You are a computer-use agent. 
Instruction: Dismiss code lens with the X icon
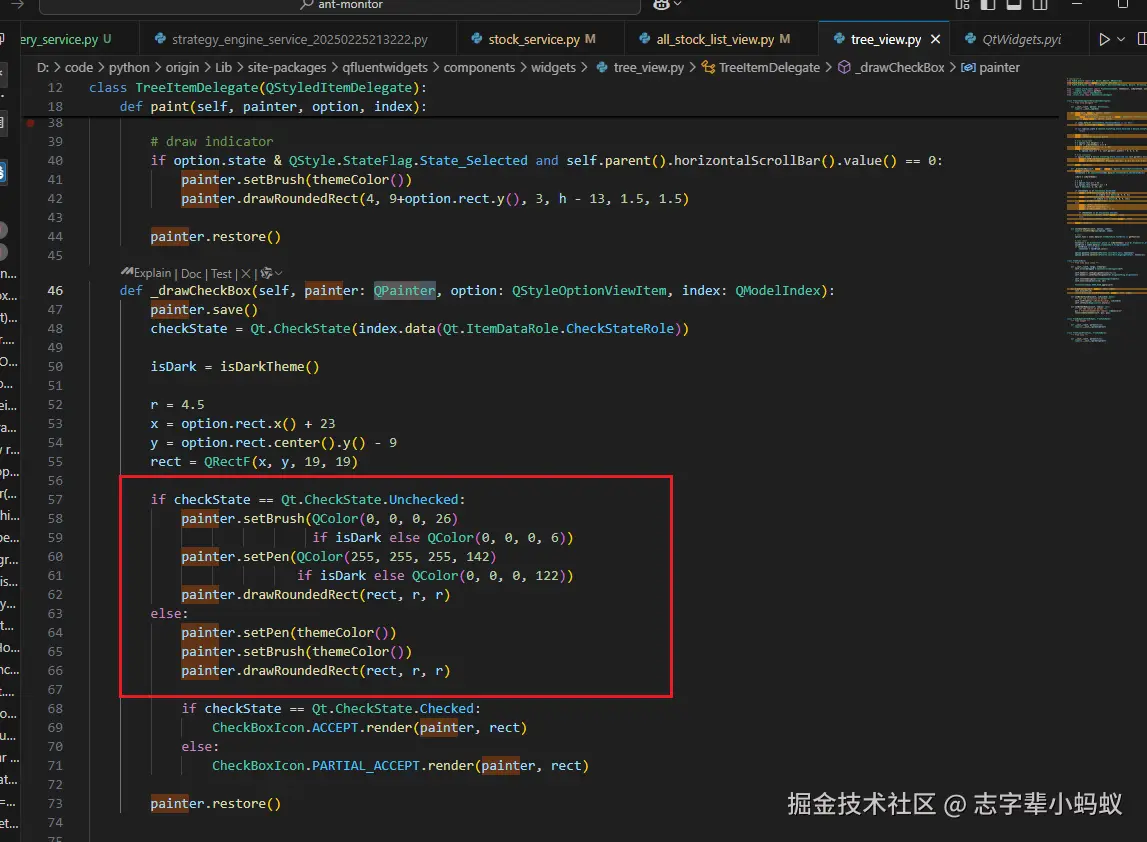(246, 274)
